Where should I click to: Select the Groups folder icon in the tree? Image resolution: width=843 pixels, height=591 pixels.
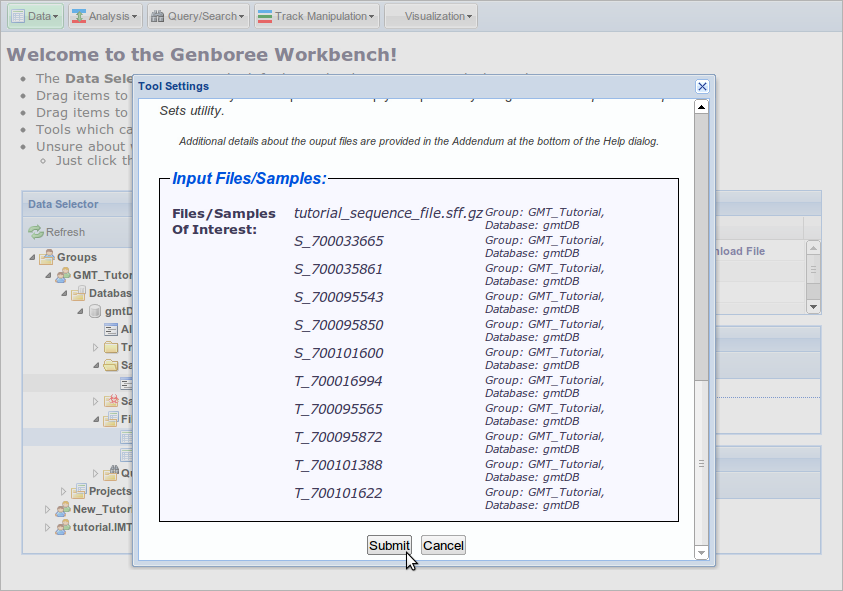click(47, 257)
